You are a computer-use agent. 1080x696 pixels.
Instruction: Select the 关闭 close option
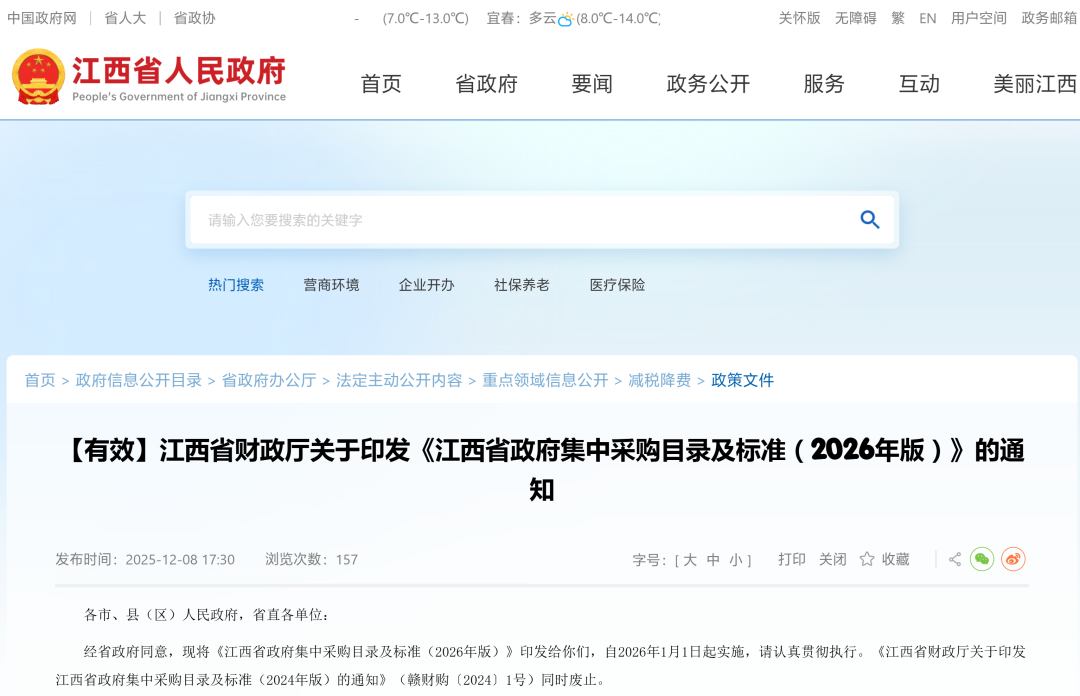pyautogui.click(x=832, y=559)
